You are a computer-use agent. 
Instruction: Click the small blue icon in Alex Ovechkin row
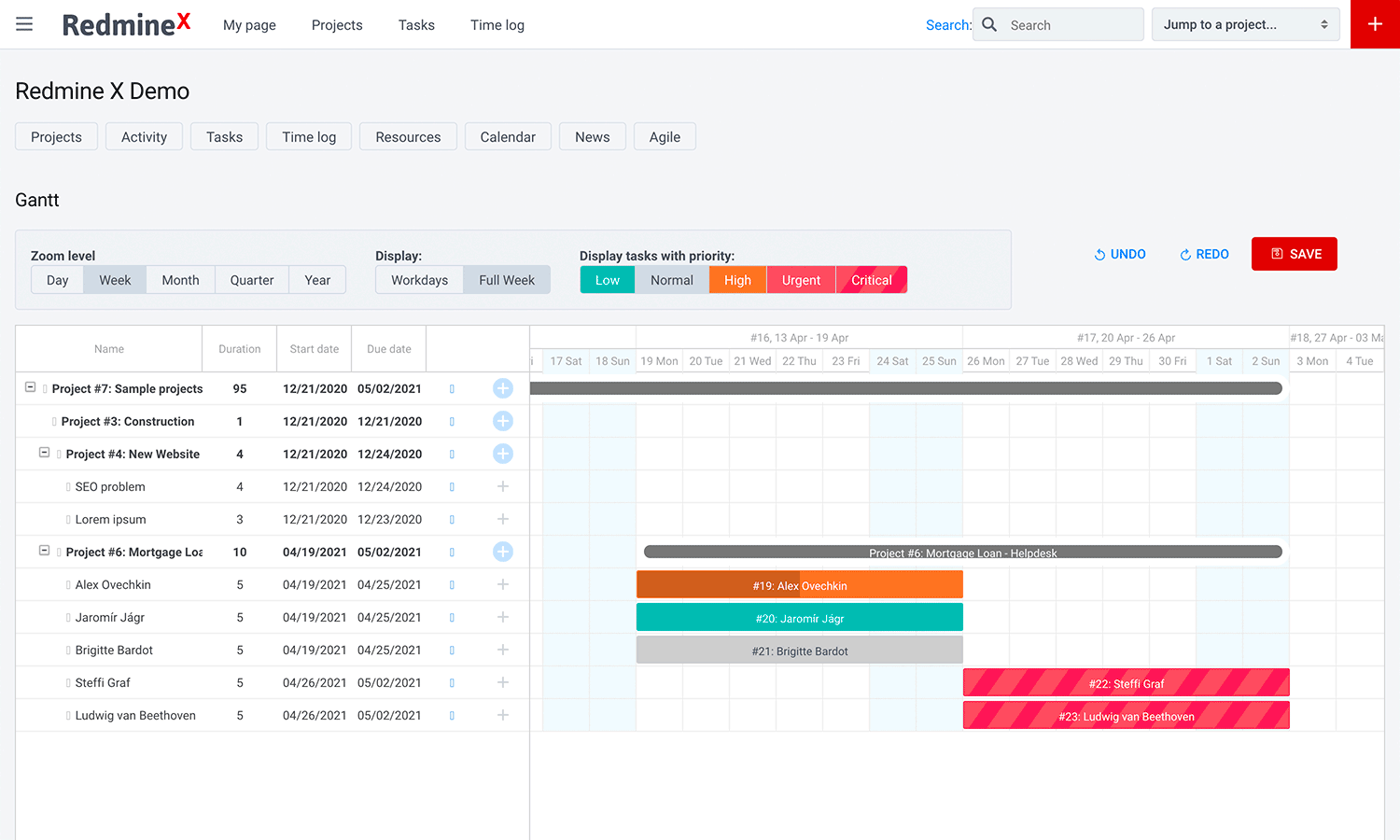pos(452,585)
